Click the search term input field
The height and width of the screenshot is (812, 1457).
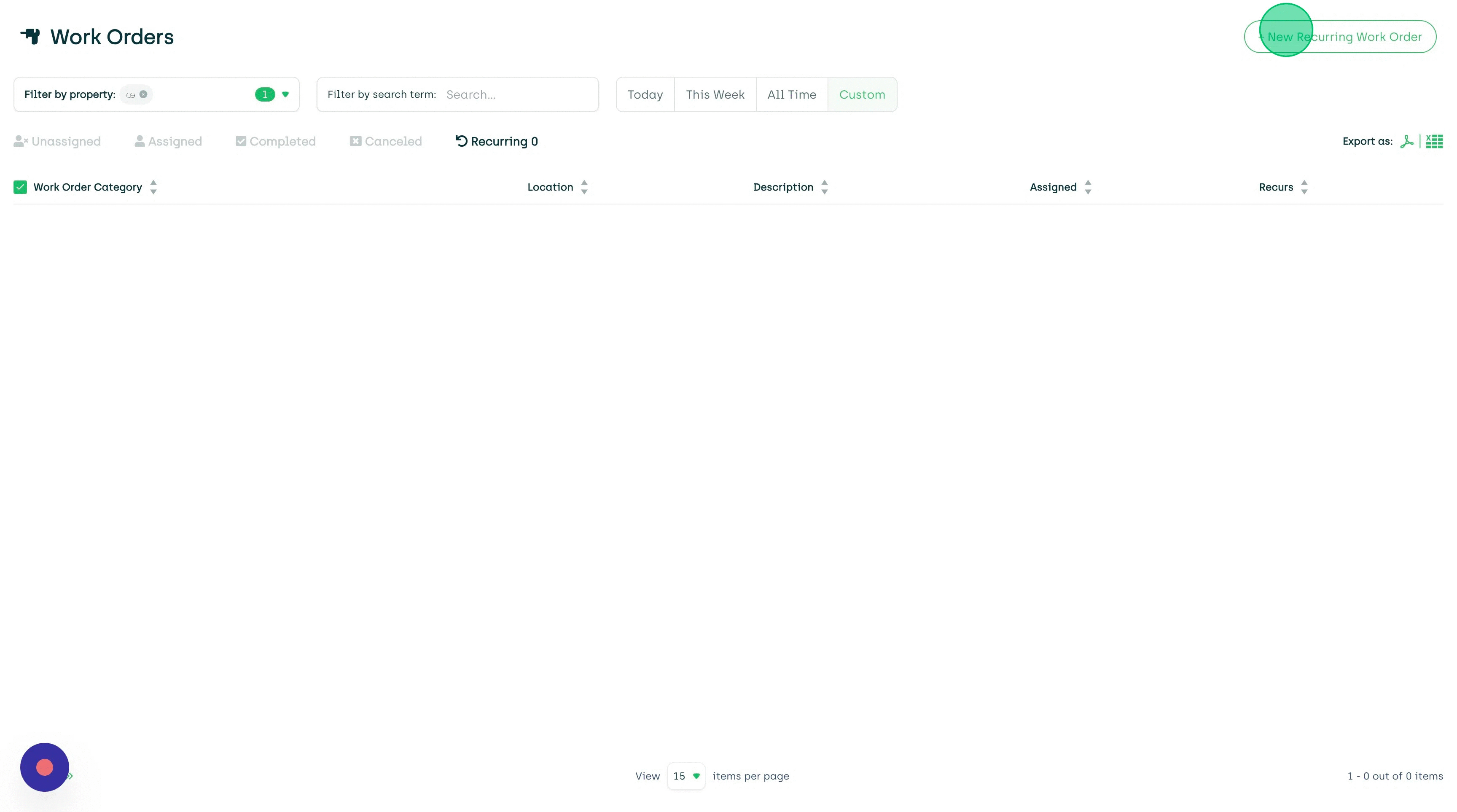tap(517, 94)
